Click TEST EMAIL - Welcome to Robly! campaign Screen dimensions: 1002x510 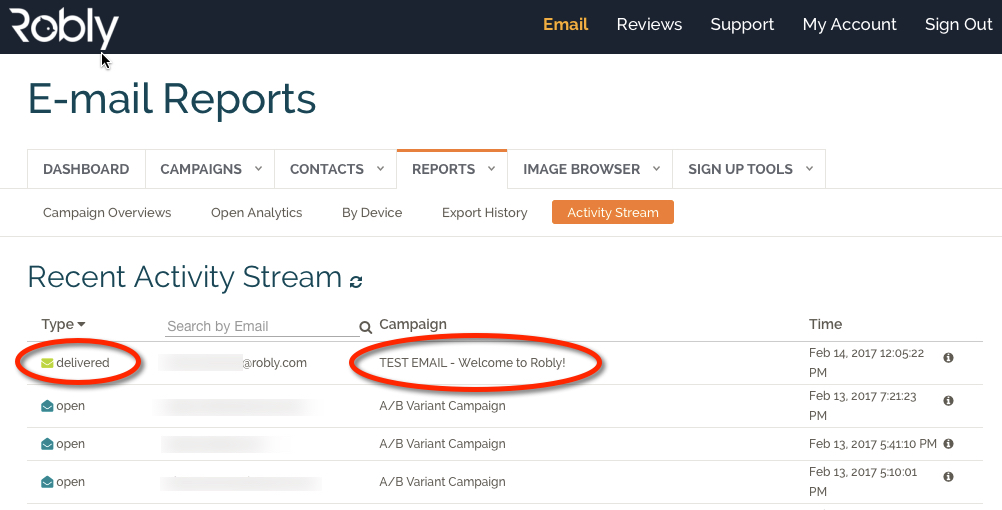pos(472,363)
